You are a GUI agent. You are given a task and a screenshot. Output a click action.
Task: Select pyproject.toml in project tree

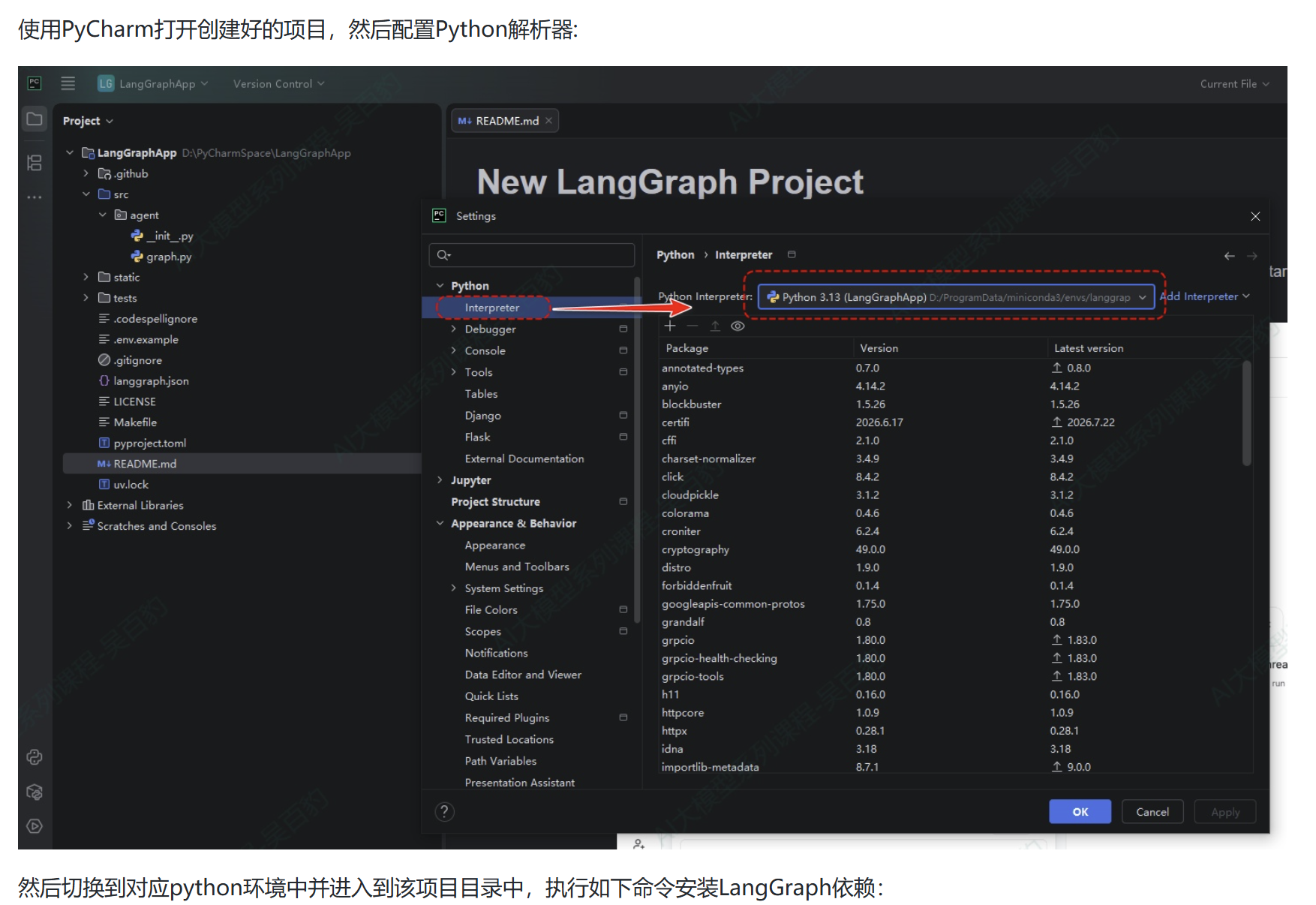tap(149, 443)
